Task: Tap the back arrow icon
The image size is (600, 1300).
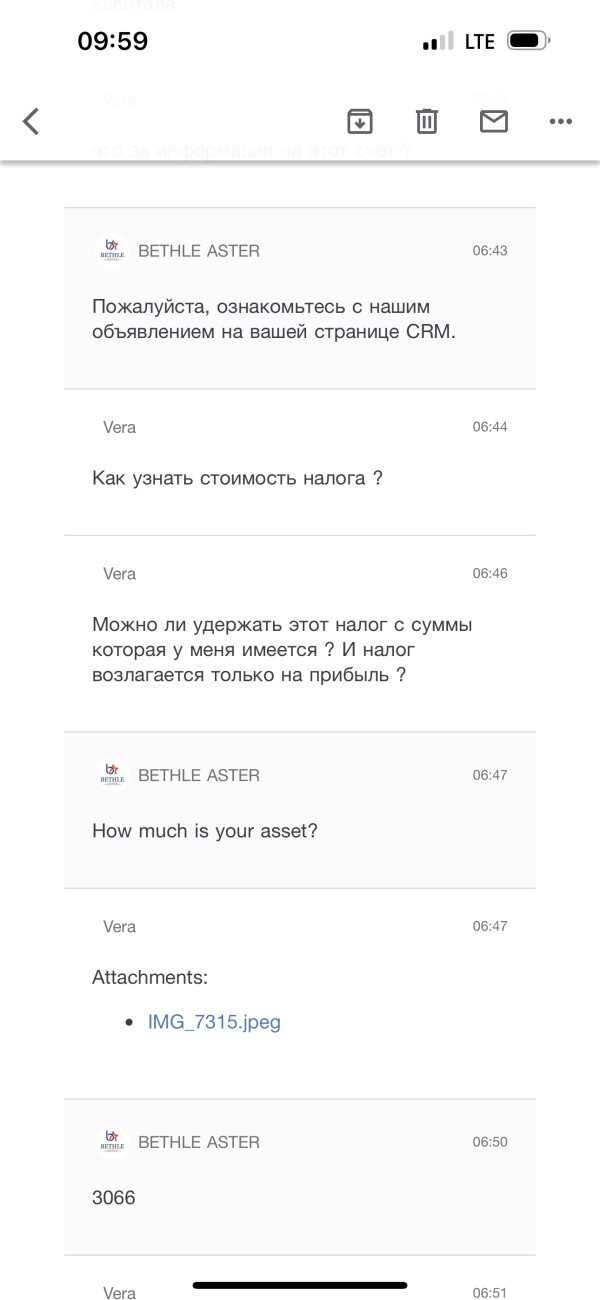Action: (31, 122)
